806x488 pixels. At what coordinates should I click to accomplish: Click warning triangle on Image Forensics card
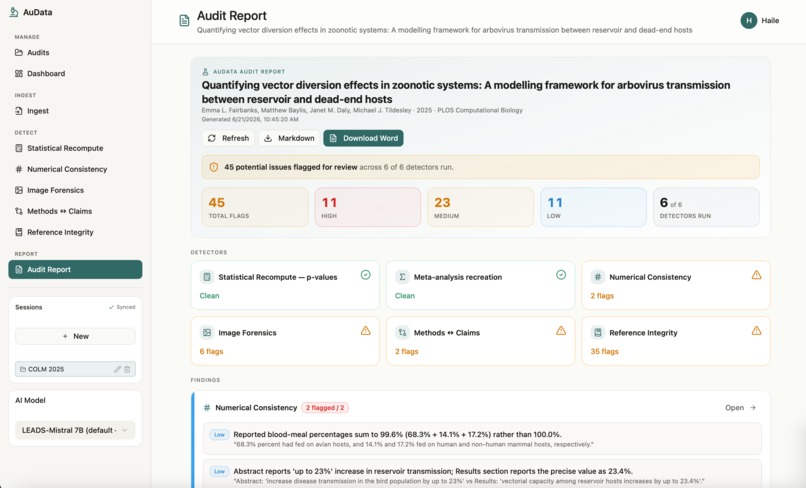pyautogui.click(x=365, y=331)
